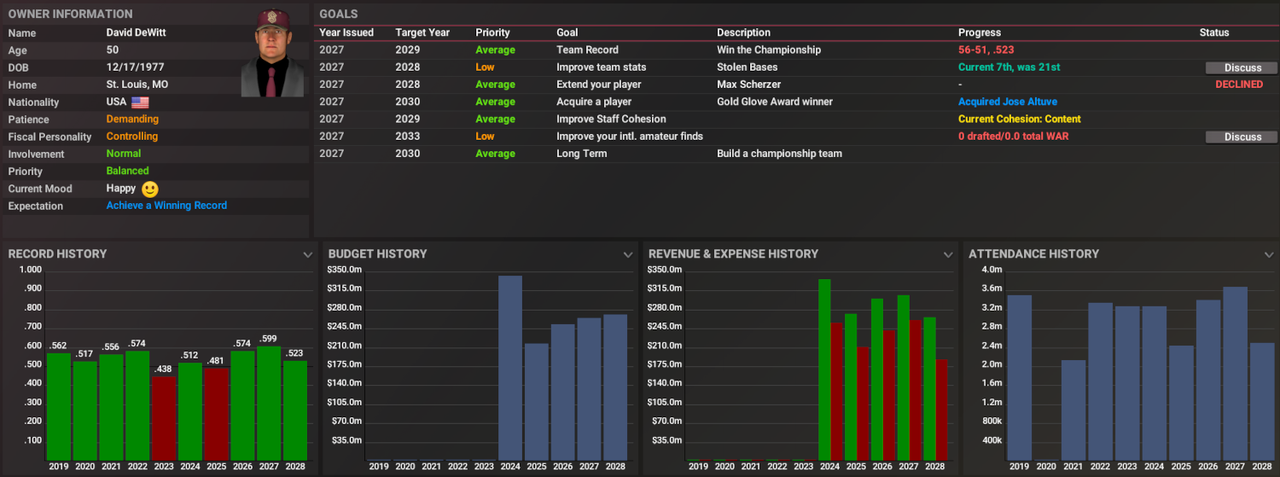Sort goals by Year Issued column header
The height and width of the screenshot is (477, 1280).
click(x=346, y=33)
